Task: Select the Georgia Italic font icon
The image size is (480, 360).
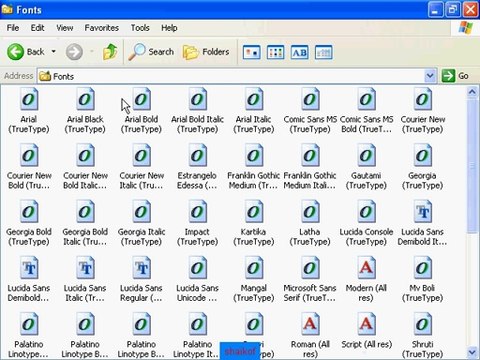Action: 142,212
